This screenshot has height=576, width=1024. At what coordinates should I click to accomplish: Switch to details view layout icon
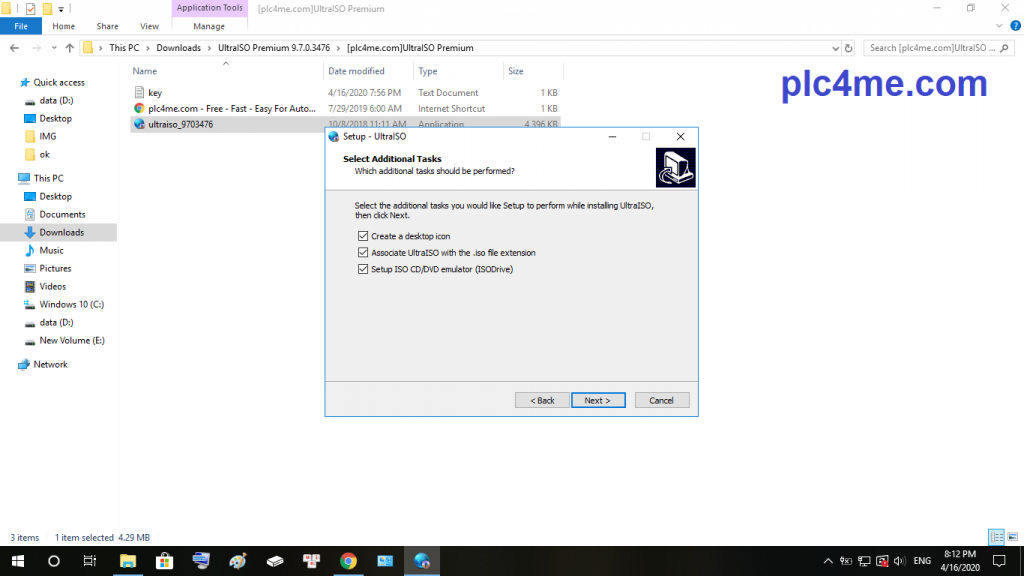tap(997, 537)
